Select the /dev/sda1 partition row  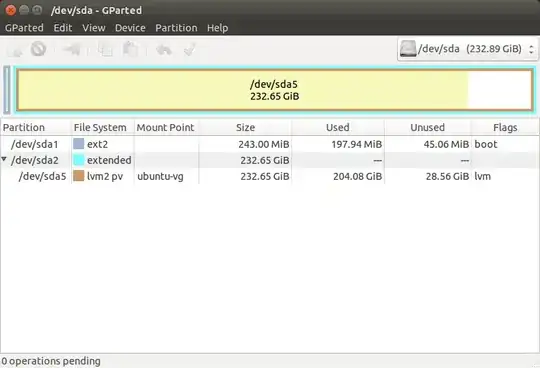[x=270, y=144]
